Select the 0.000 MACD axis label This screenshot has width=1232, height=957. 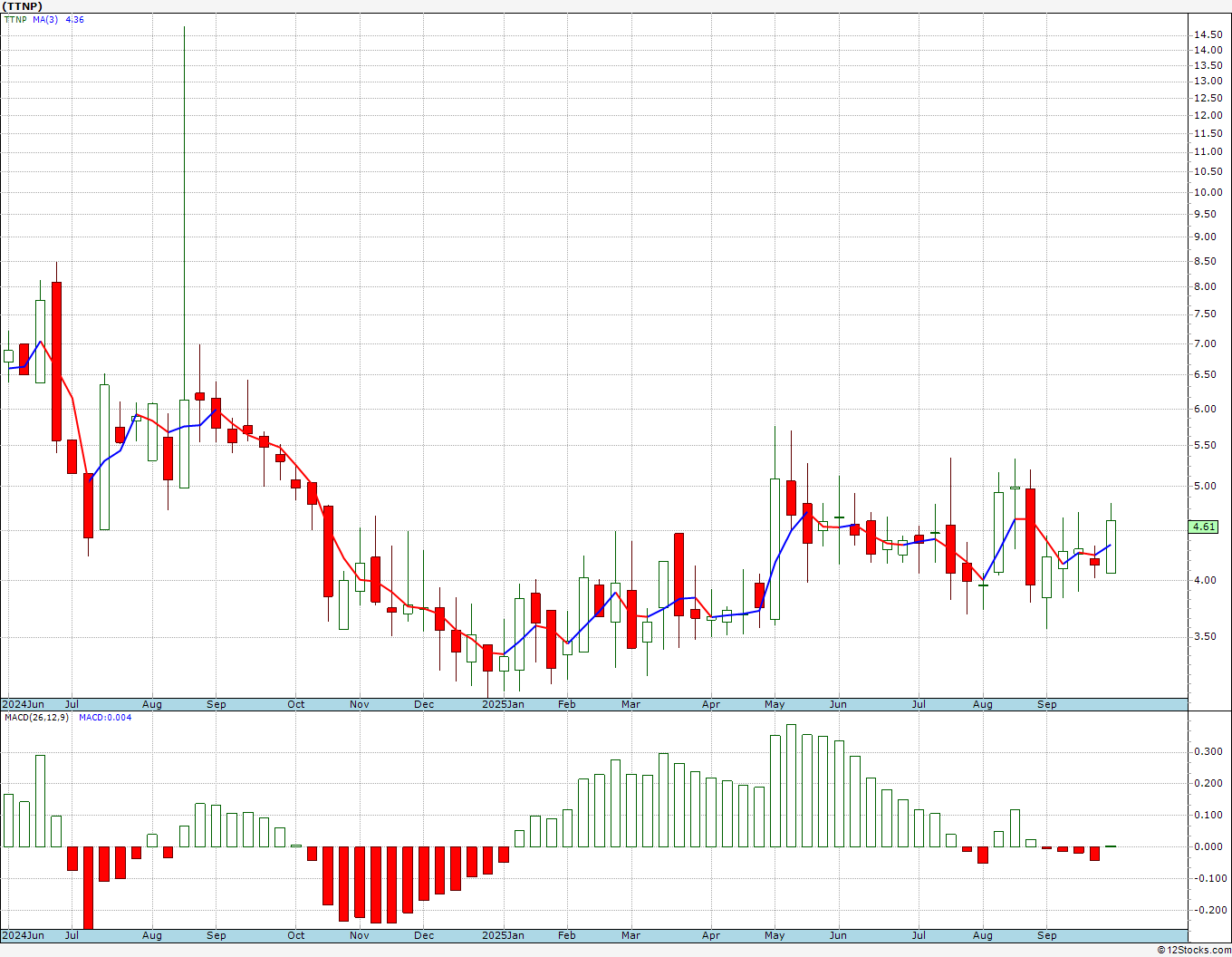pos(1208,846)
